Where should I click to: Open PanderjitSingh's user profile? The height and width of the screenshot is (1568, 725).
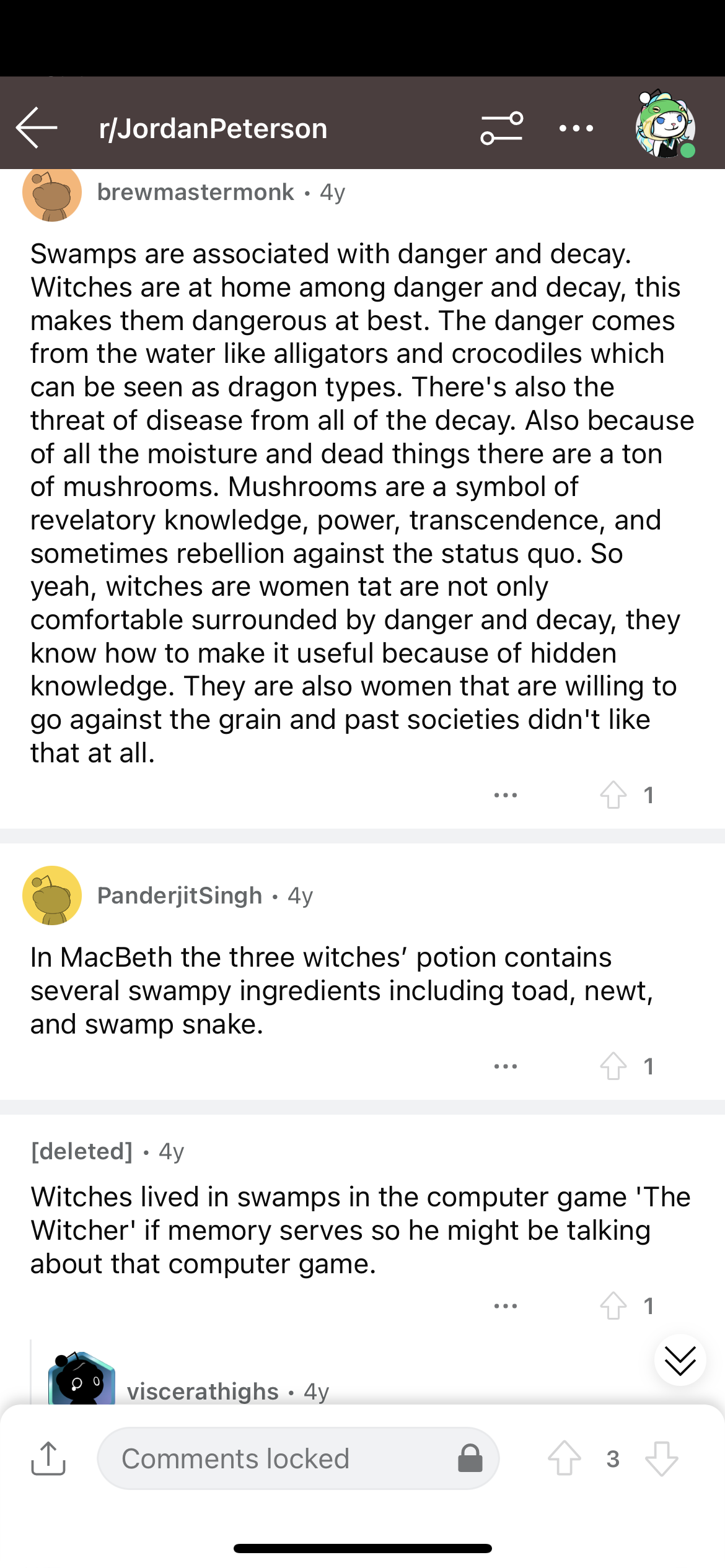(x=180, y=895)
